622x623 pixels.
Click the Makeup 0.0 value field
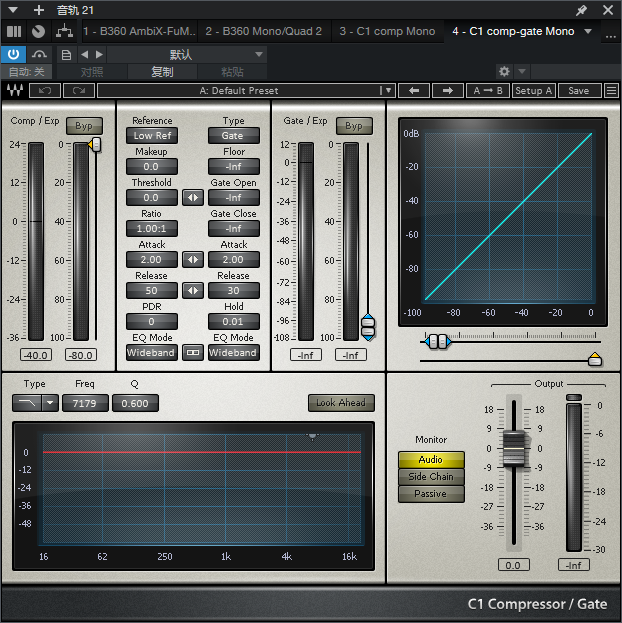[x=152, y=166]
